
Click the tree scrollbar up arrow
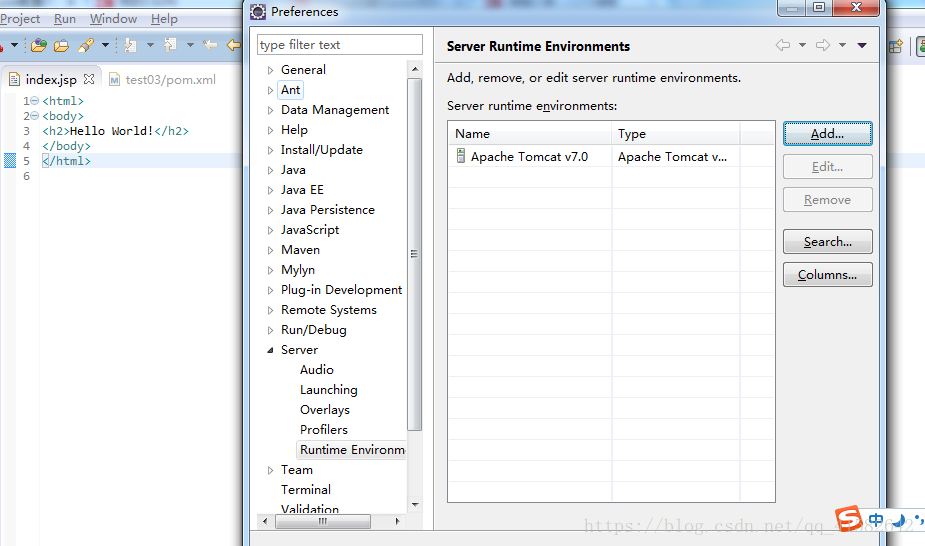tap(415, 69)
